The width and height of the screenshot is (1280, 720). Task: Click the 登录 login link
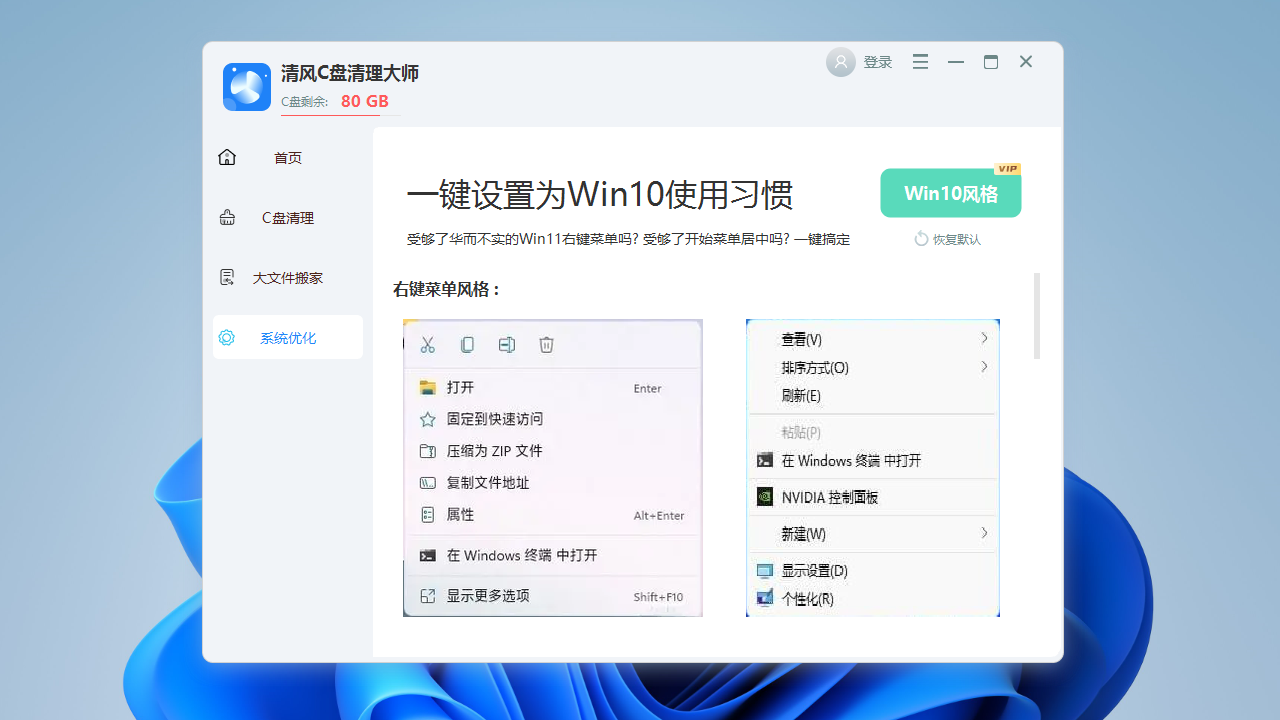pos(878,62)
